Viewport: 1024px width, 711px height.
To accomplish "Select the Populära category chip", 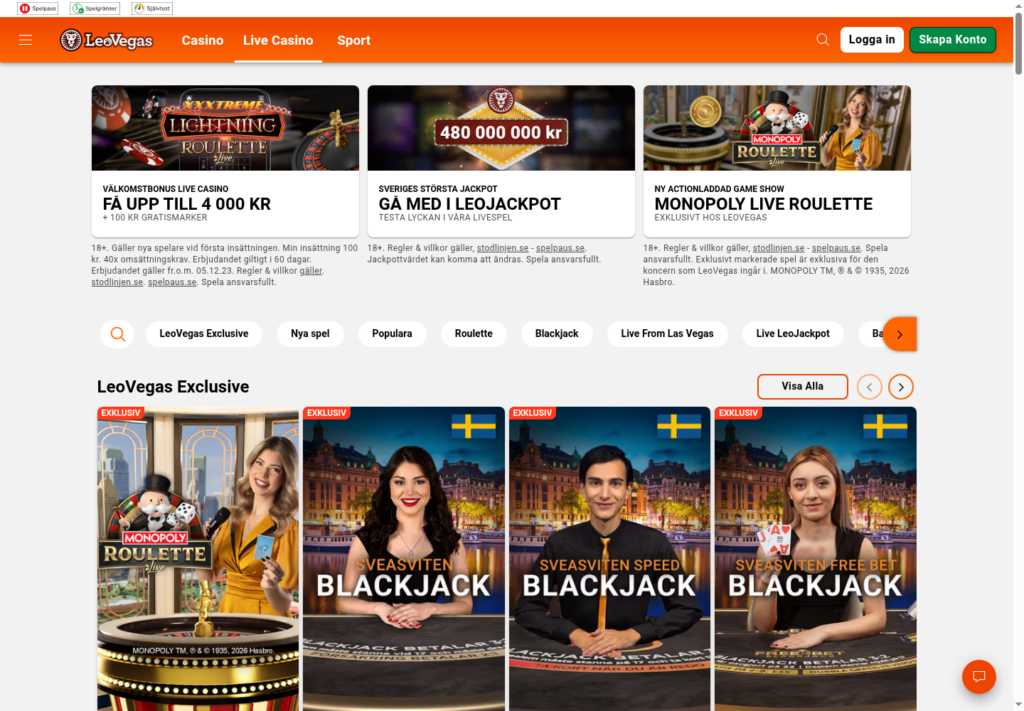I will pyautogui.click(x=392, y=334).
